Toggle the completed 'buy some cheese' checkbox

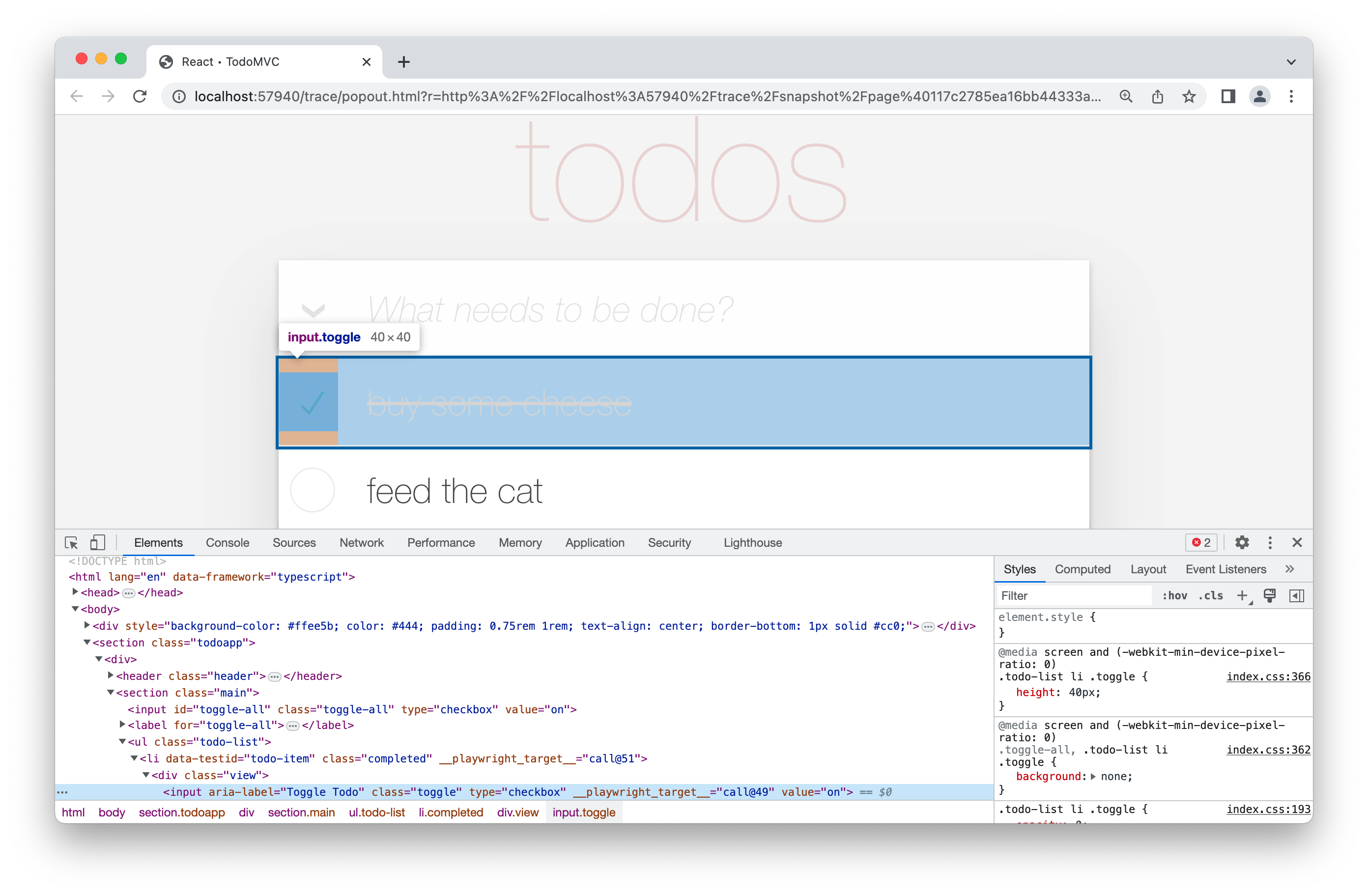tap(308, 402)
